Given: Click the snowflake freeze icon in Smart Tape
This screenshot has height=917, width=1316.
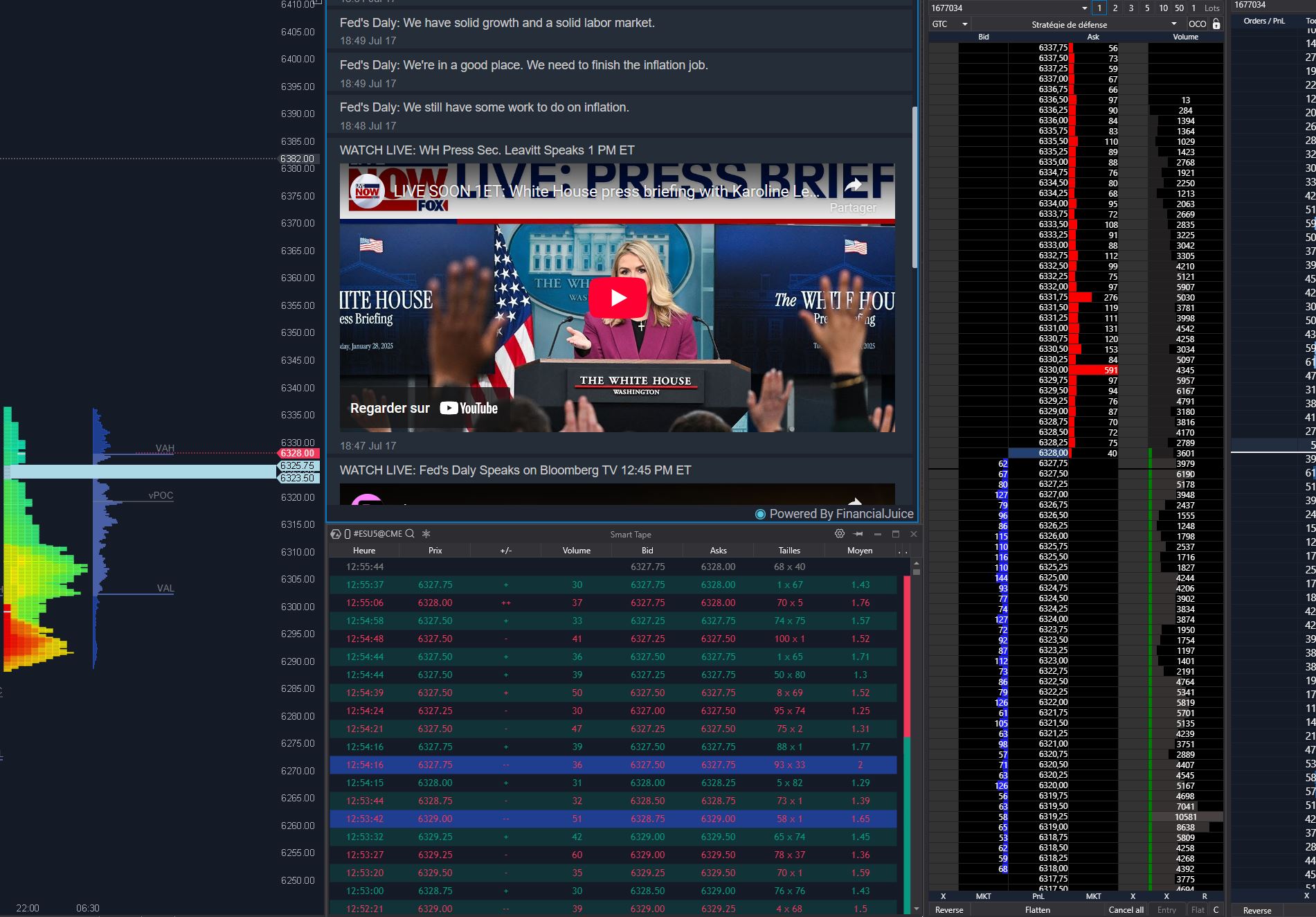Looking at the screenshot, I should (426, 534).
